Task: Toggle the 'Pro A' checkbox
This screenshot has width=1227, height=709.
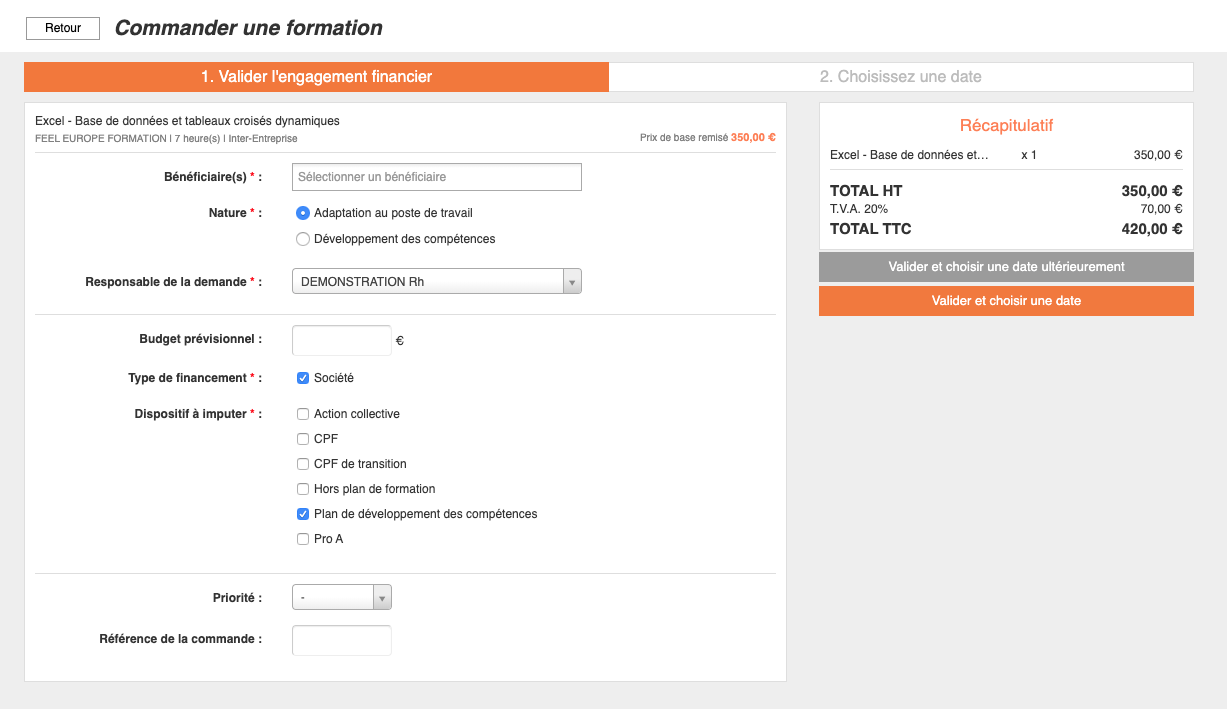Action: click(x=303, y=539)
